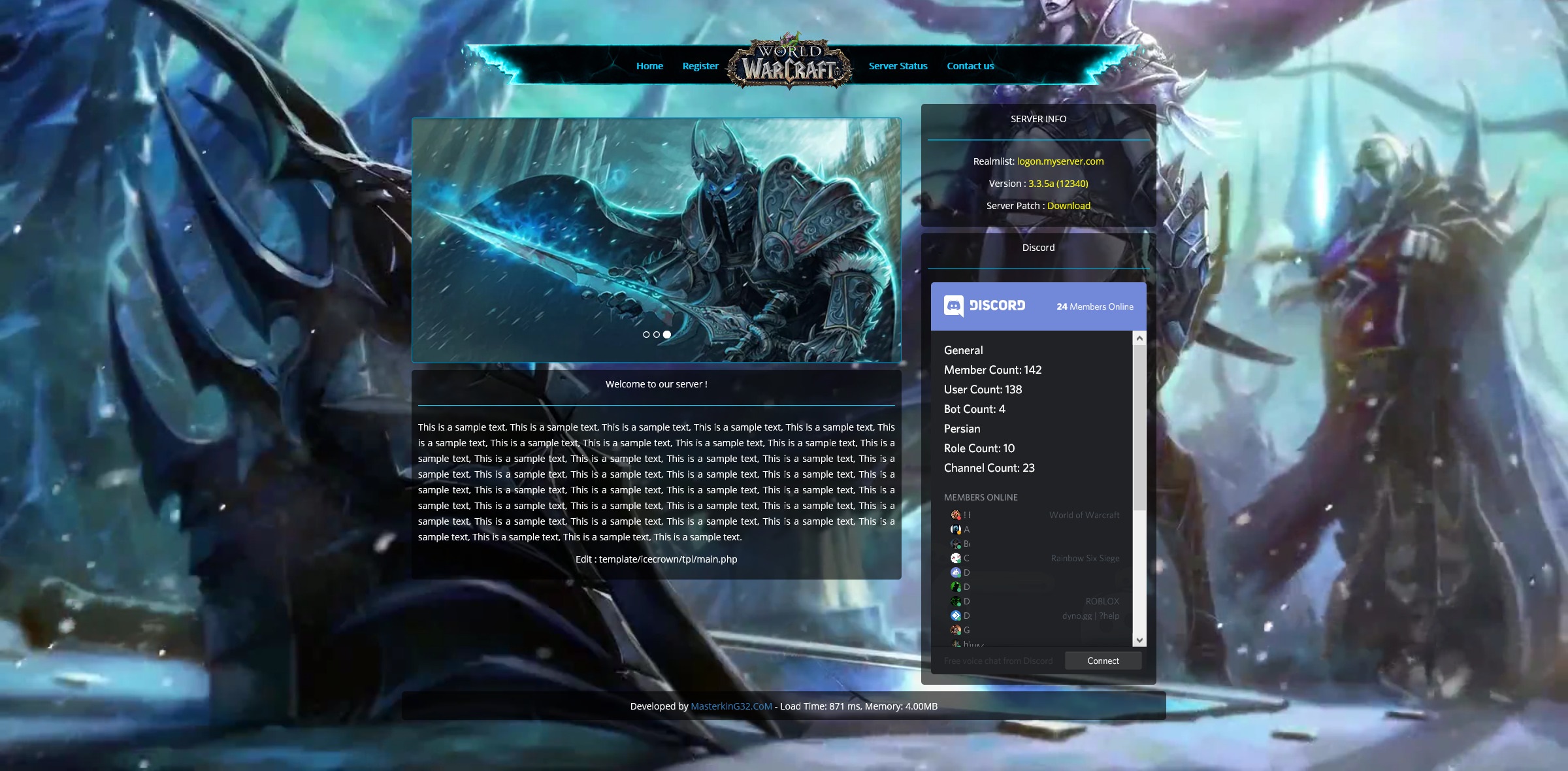Viewport: 1568px width, 771px height.
Task: Expand the Discord members online list
Action: pos(1139,640)
